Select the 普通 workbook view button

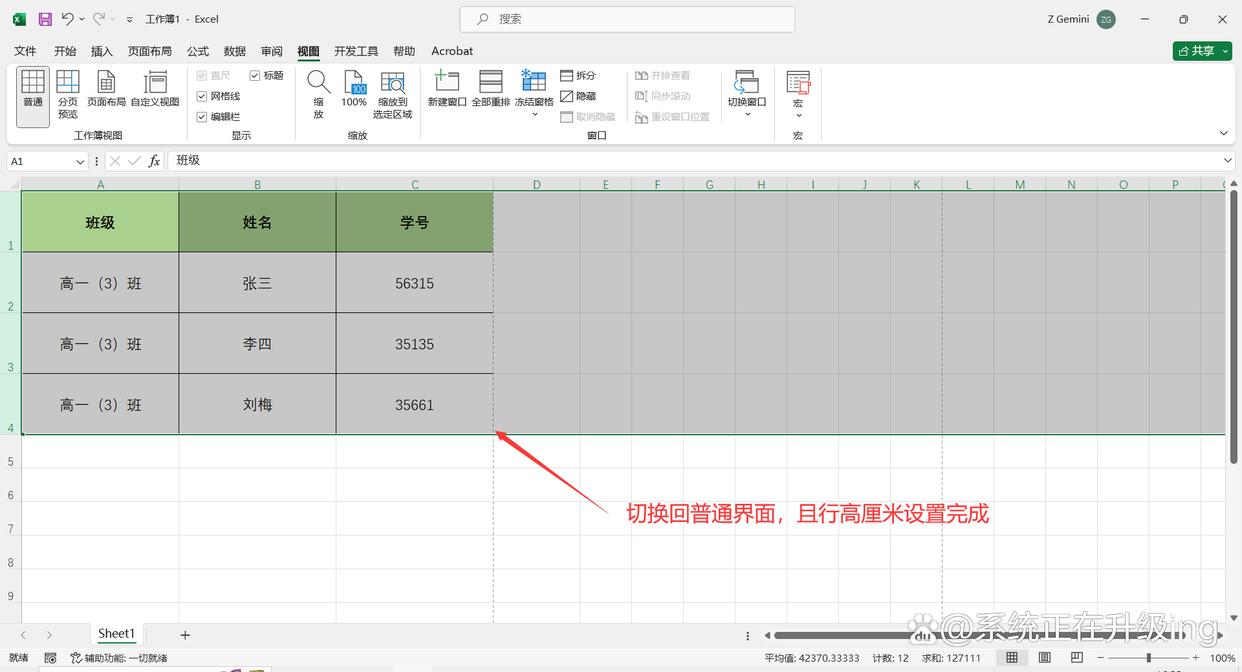[33, 96]
